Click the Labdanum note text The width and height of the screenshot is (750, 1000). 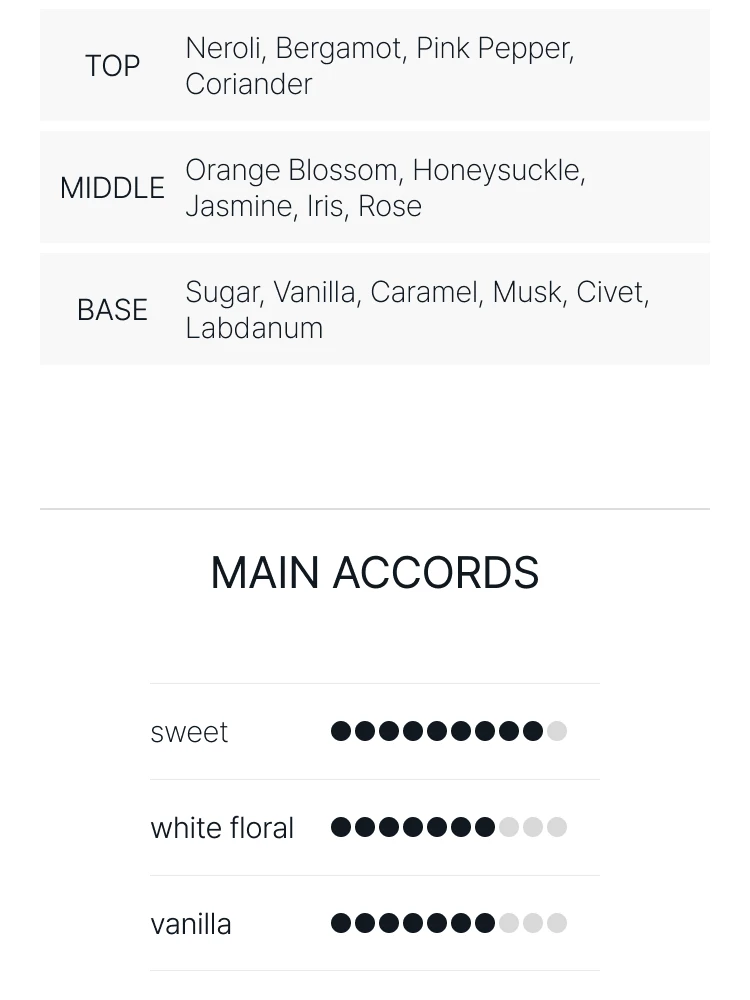pos(254,328)
